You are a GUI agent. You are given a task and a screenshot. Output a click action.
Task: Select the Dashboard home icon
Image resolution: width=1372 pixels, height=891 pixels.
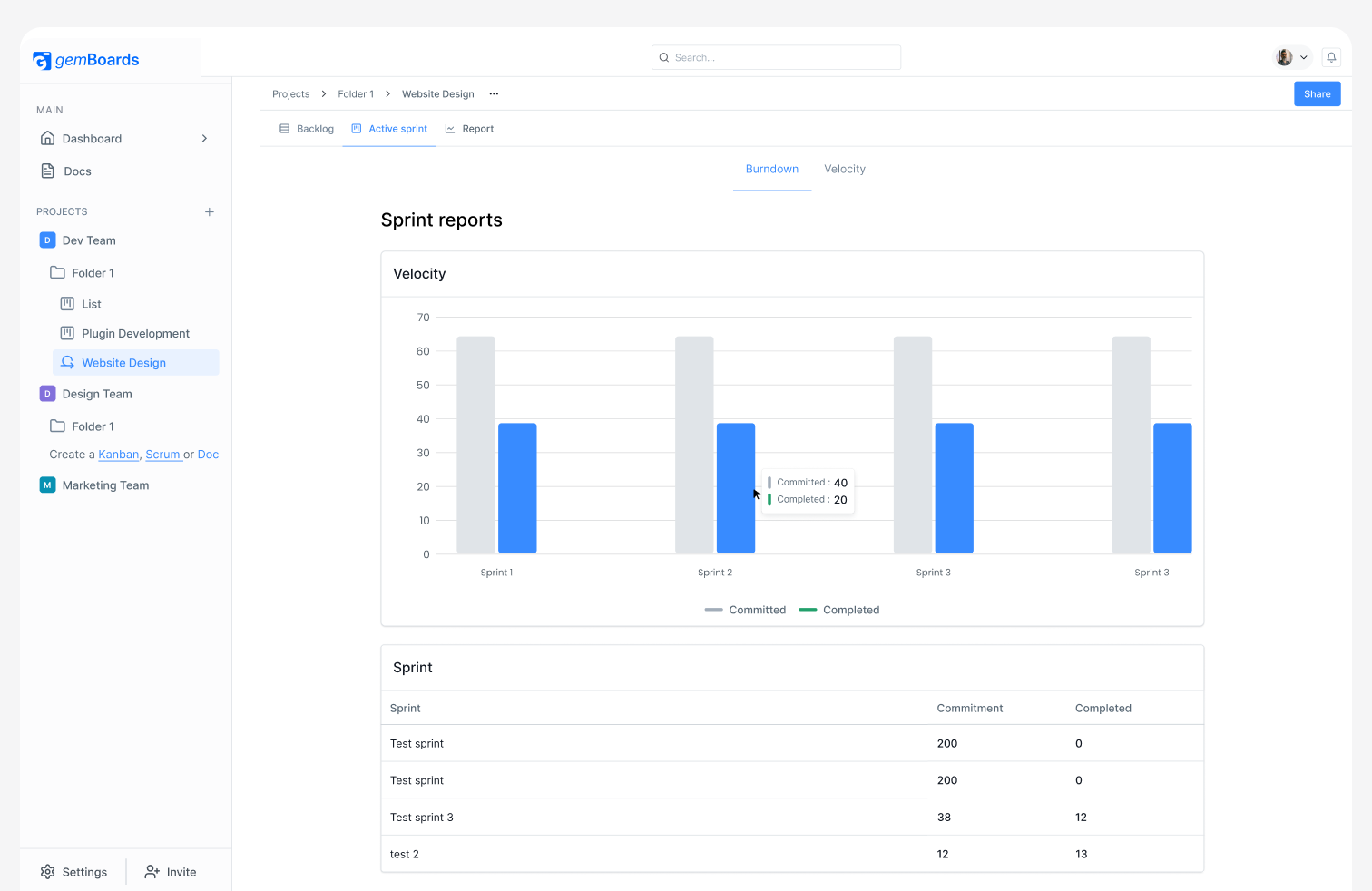tap(47, 138)
